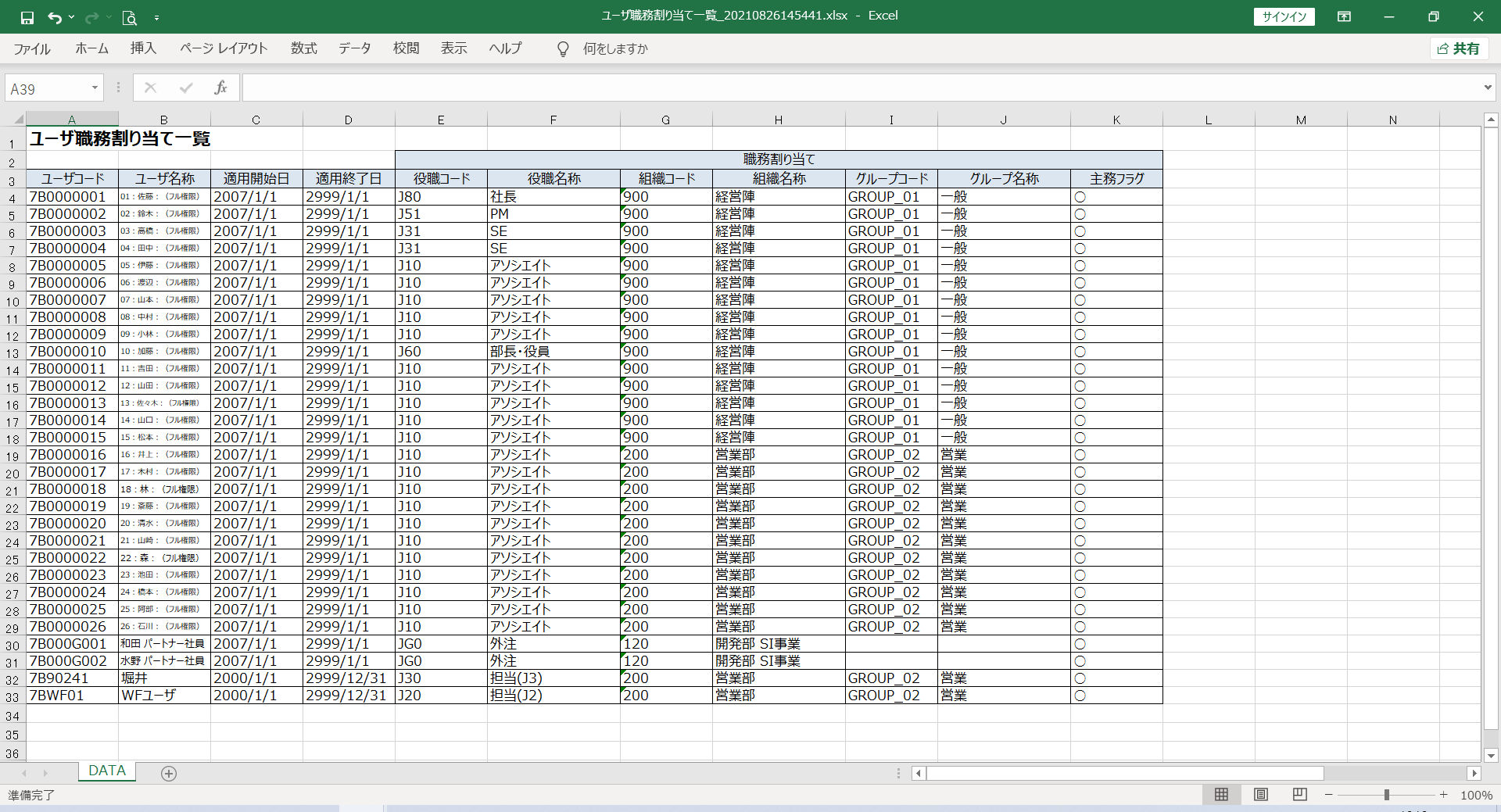Expand the formula bar chevron

click(x=1488, y=88)
